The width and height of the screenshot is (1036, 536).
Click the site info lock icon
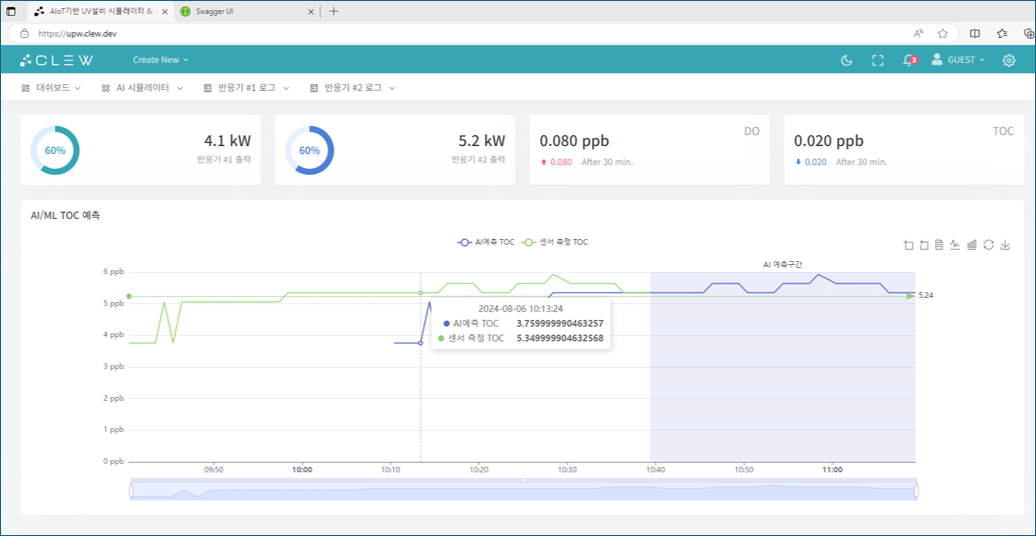pos(24,33)
